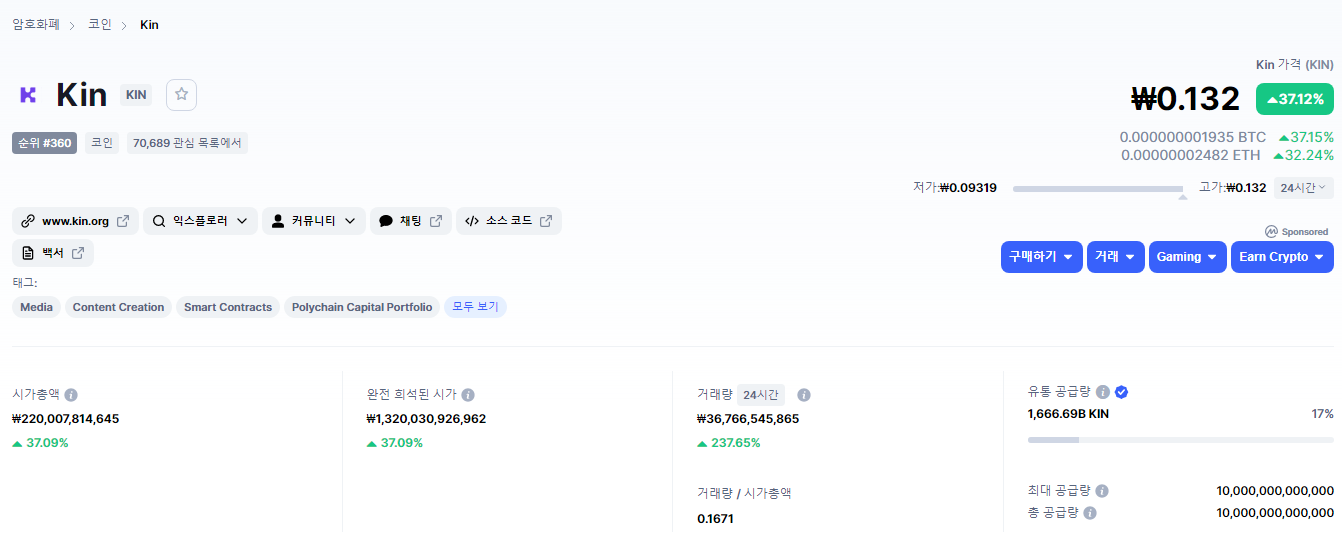Click info icon next to 최대 공급량

coord(1101,491)
